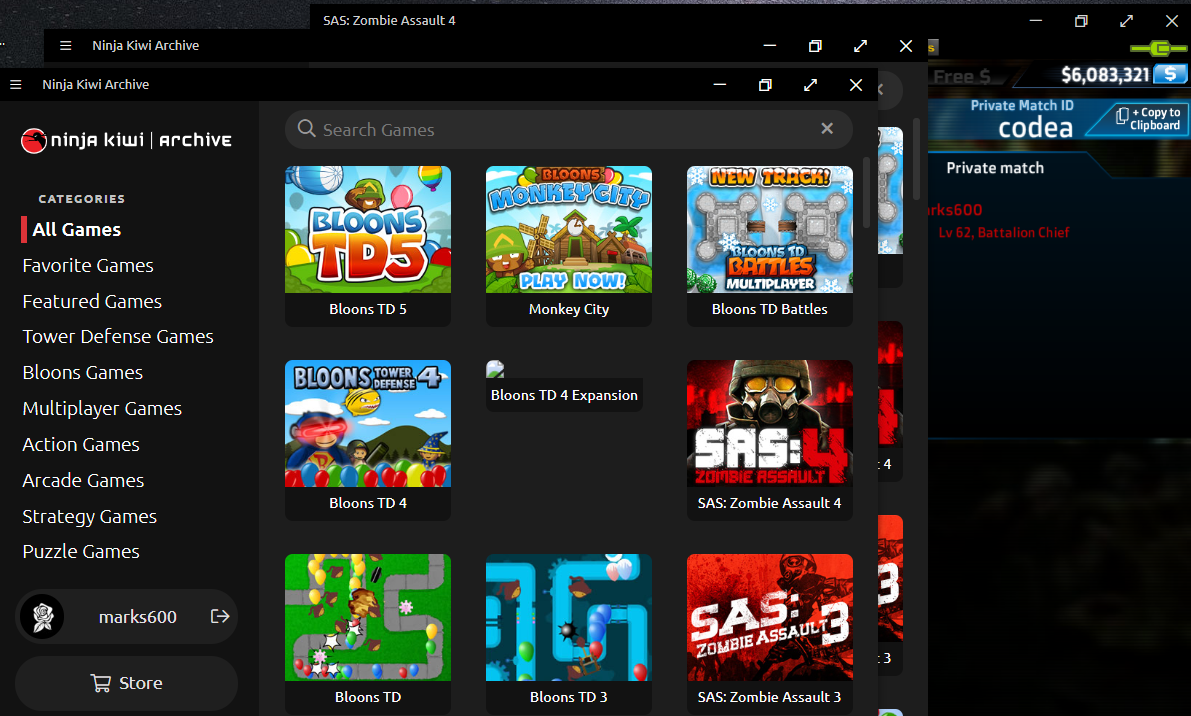The image size is (1191, 716).
Task: Select SAS: Zombie Assault 4 thumbnail
Action: [769, 423]
